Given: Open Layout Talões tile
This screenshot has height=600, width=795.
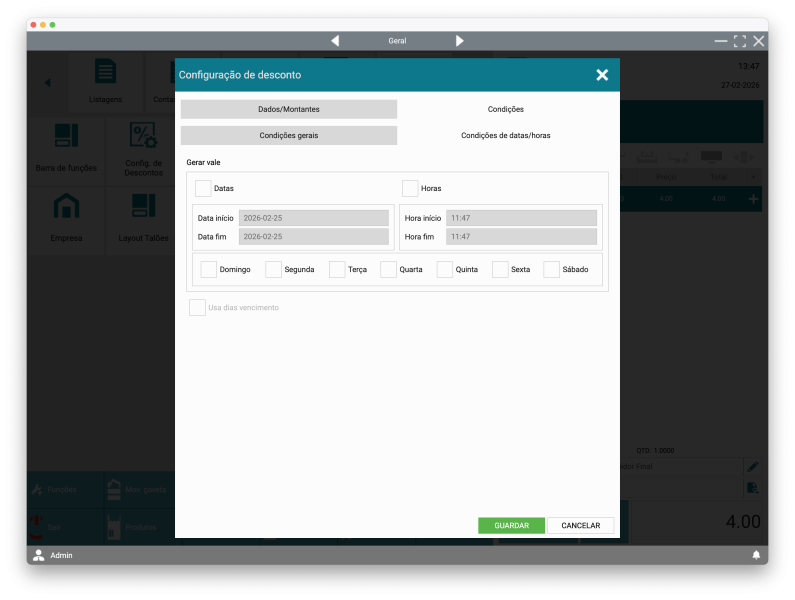Looking at the screenshot, I should 143,215.
